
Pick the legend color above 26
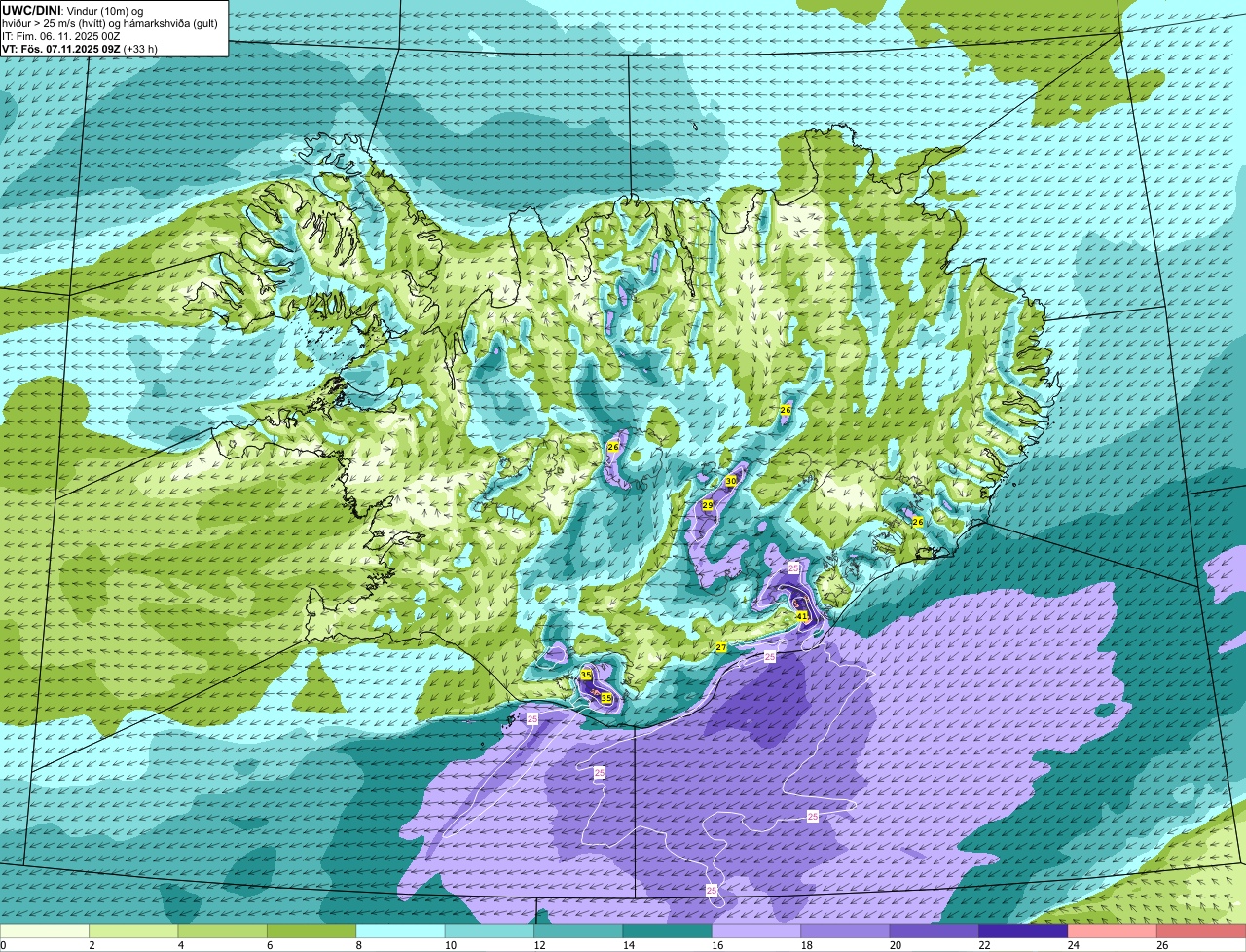click(x=1202, y=931)
